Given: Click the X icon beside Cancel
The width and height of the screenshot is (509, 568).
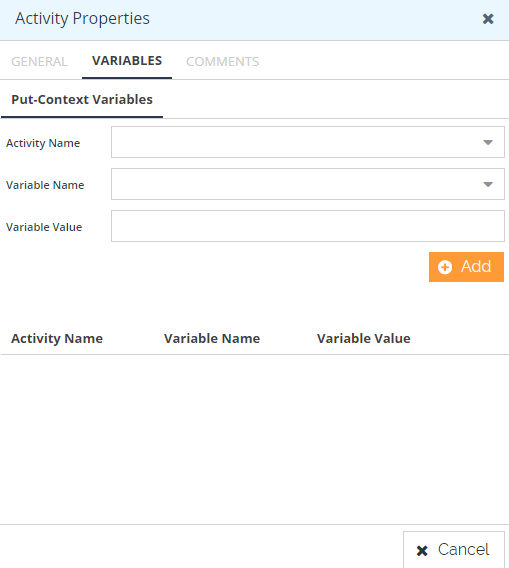Looking at the screenshot, I should (x=422, y=551).
